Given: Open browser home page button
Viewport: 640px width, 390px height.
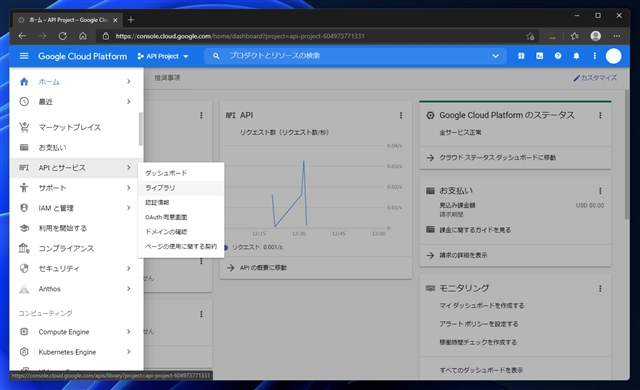Looking at the screenshot, I should pyautogui.click(x=83, y=36).
